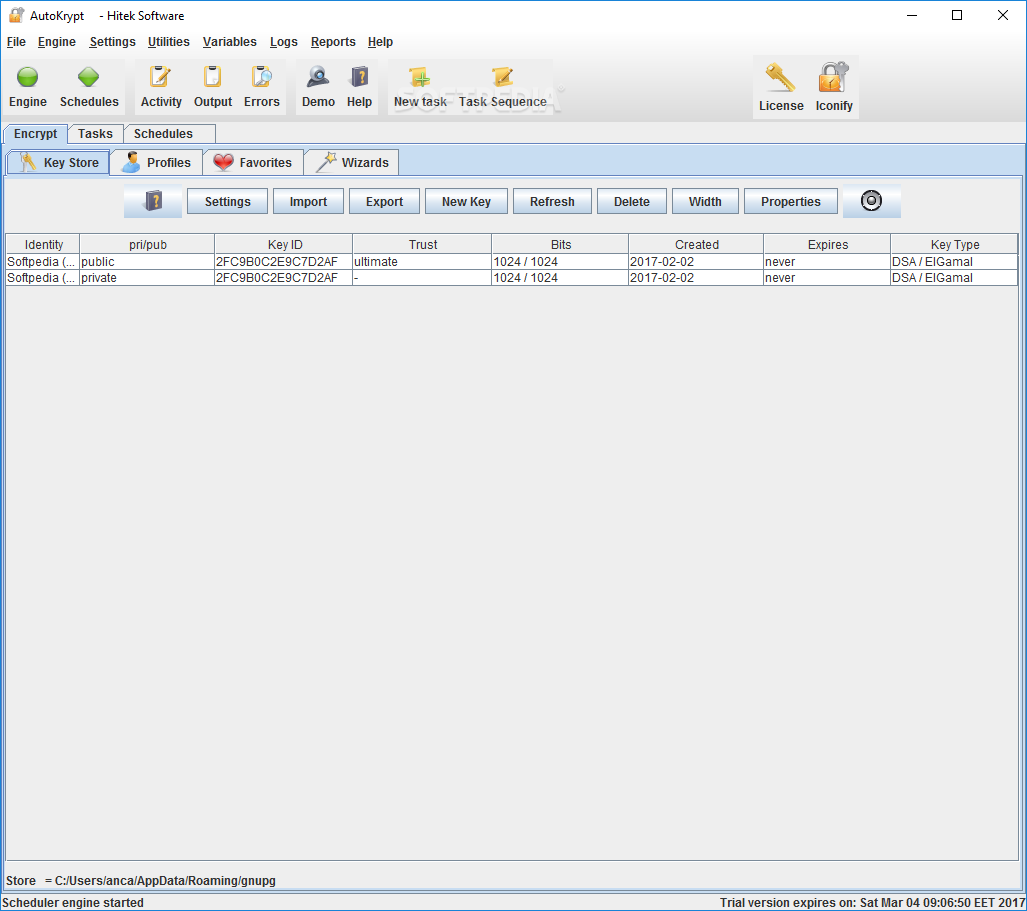Open the Settings menu
The image size is (1027, 911).
tap(112, 42)
